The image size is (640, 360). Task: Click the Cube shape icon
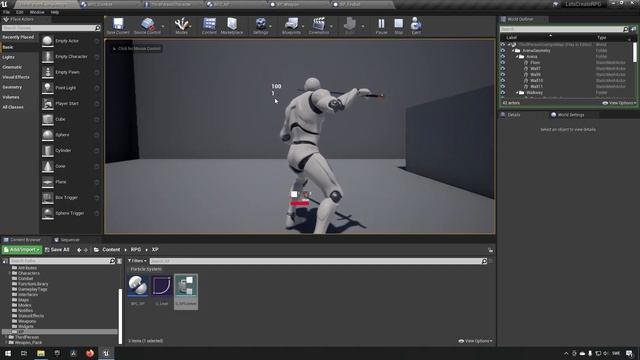click(x=48, y=119)
